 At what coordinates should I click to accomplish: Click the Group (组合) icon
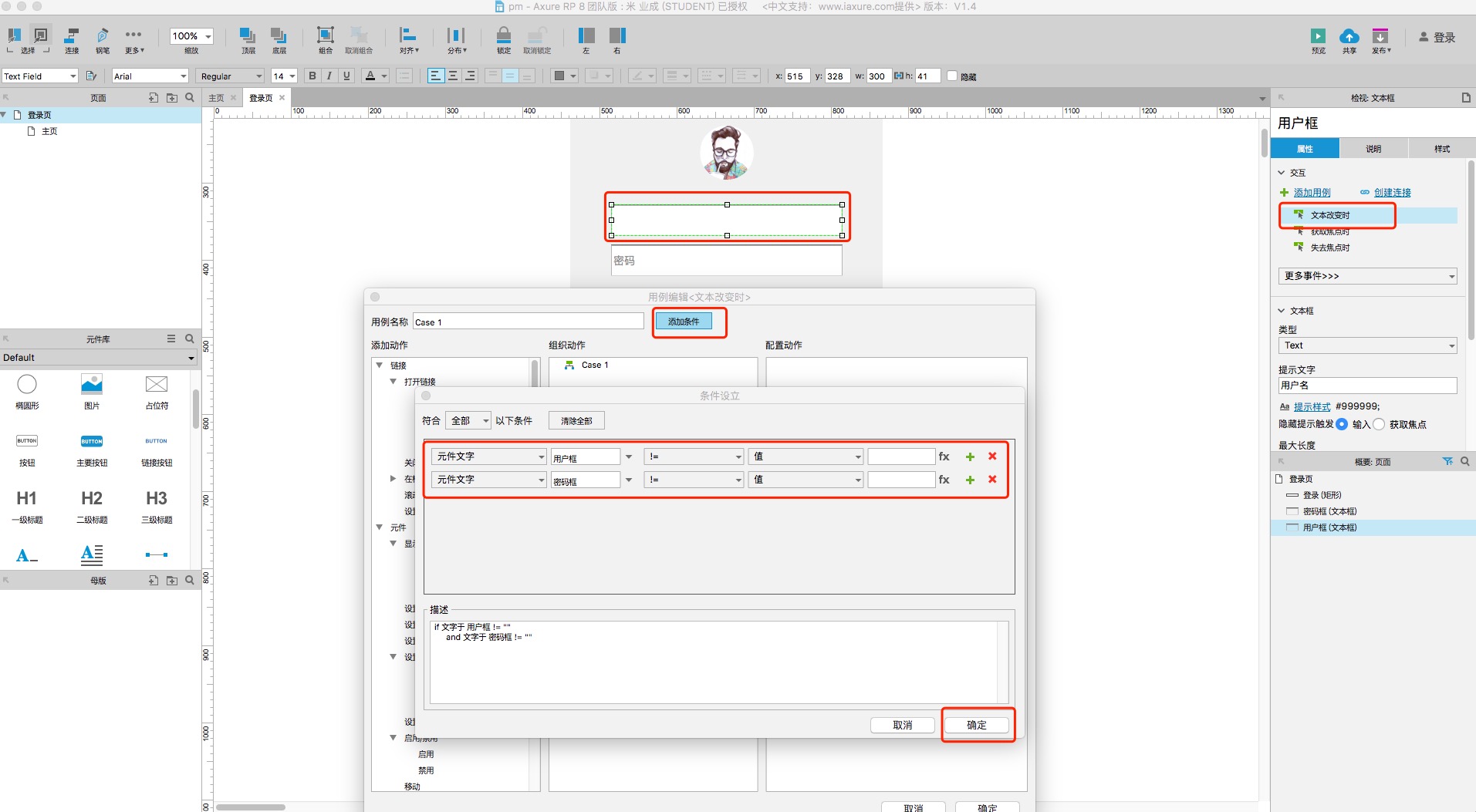pos(326,35)
